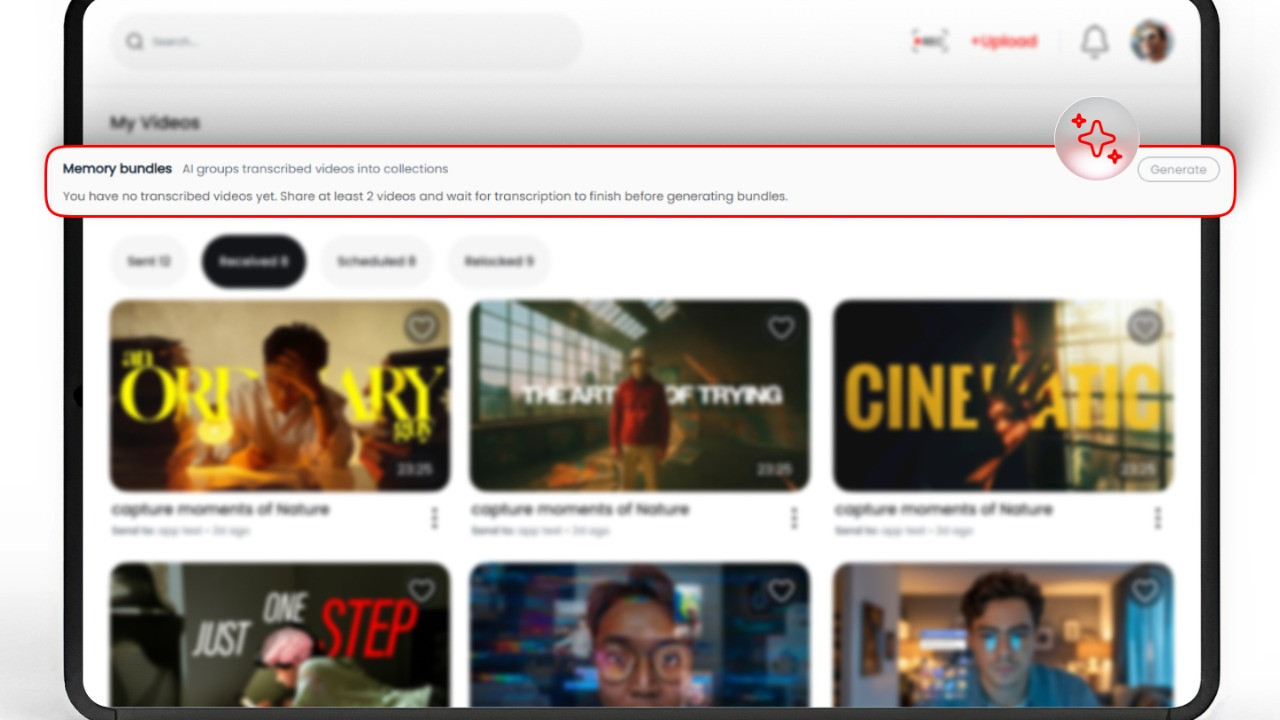
Task: Switch to the Sent 12 tab
Action: pyautogui.click(x=148, y=261)
